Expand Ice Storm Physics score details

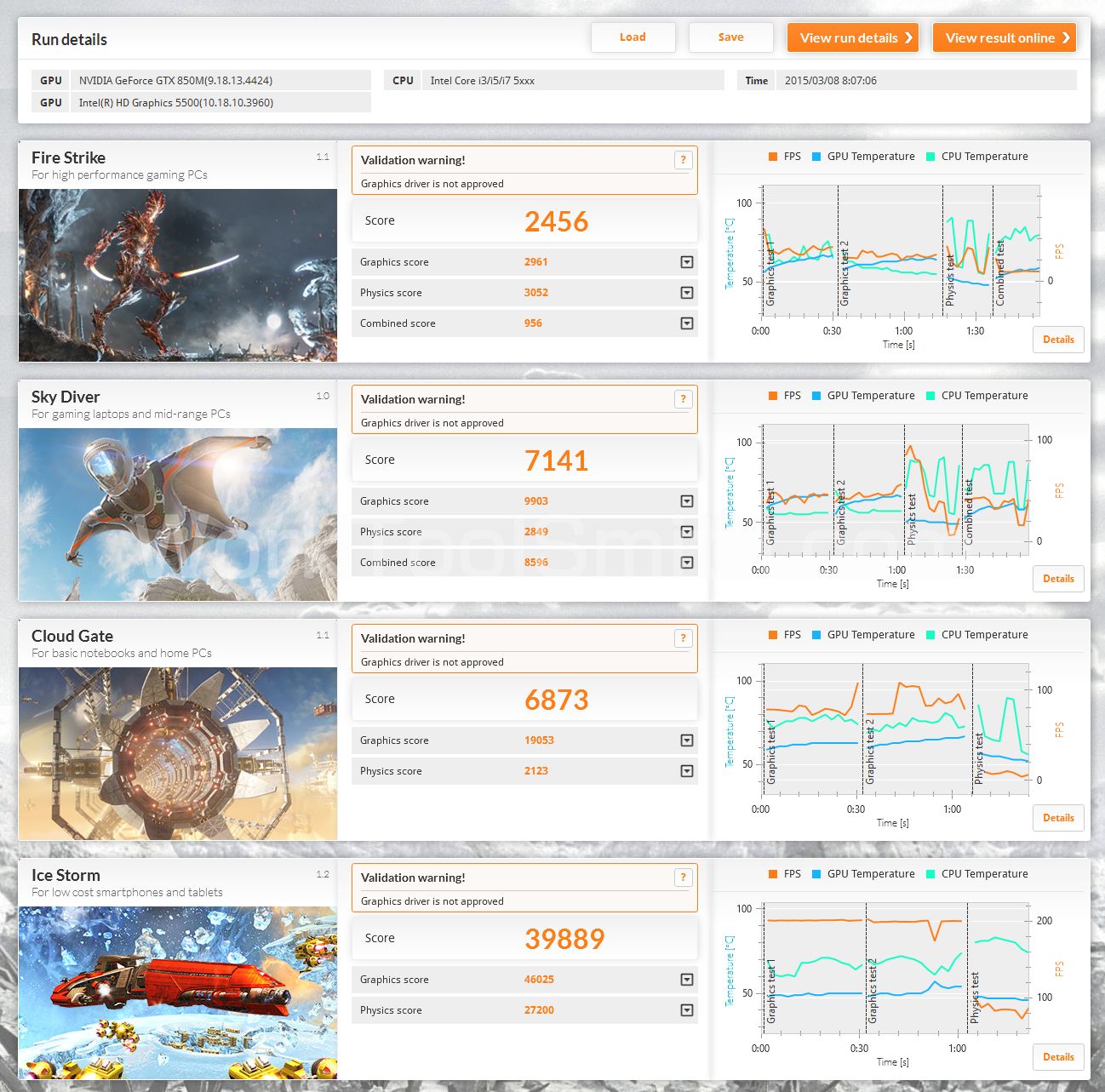687,1010
